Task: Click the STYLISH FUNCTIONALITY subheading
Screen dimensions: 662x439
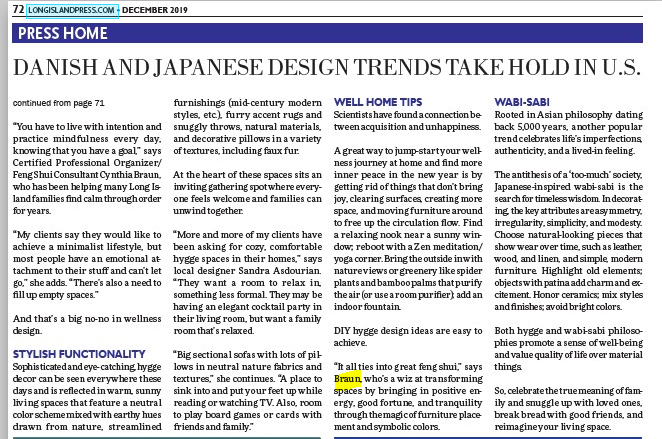Action: [x=80, y=352]
